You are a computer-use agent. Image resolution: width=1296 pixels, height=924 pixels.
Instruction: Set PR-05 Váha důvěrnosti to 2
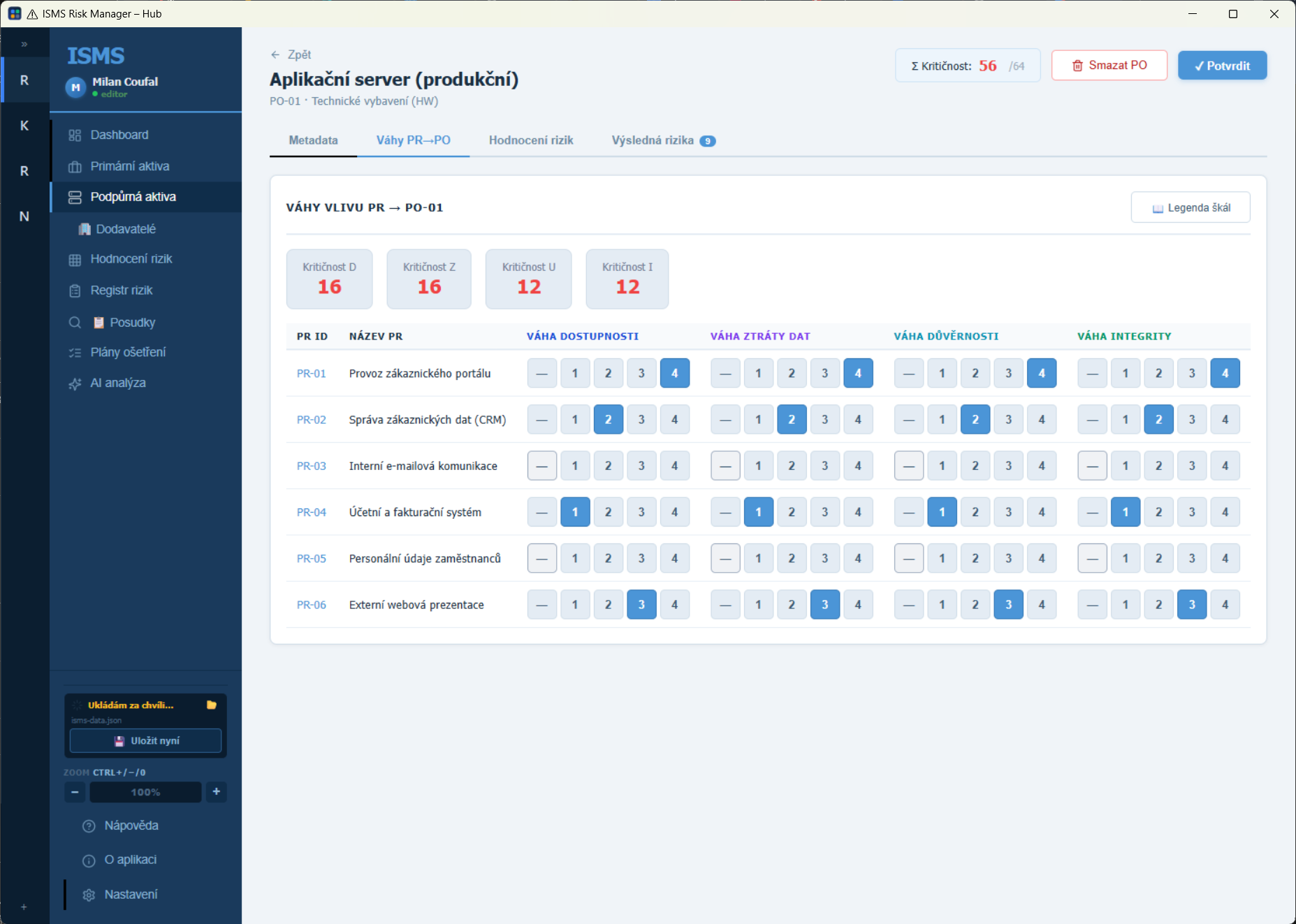(975, 558)
